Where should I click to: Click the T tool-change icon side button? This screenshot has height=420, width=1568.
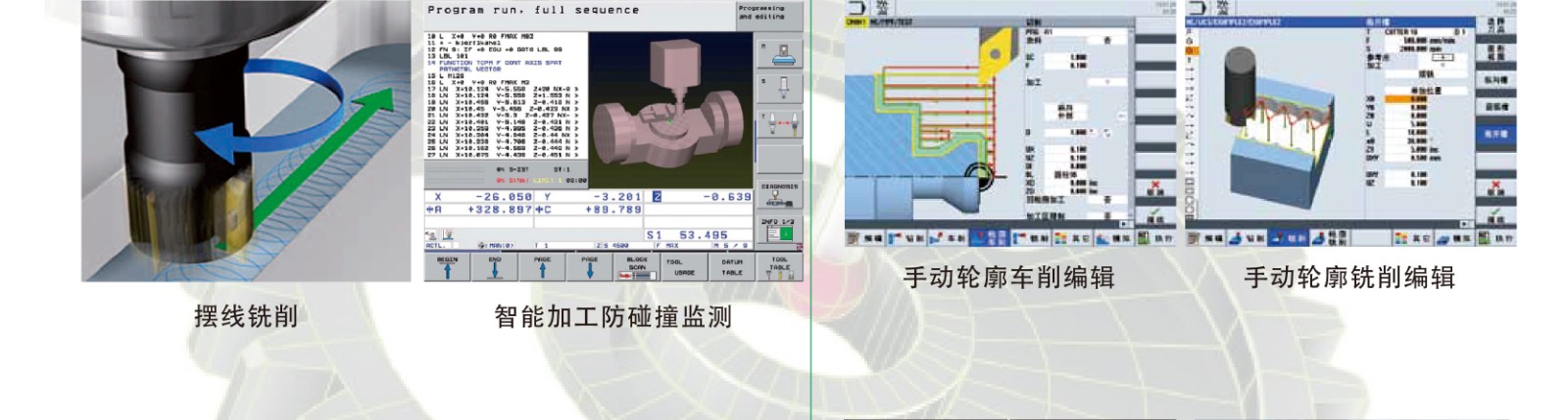[x=781, y=123]
